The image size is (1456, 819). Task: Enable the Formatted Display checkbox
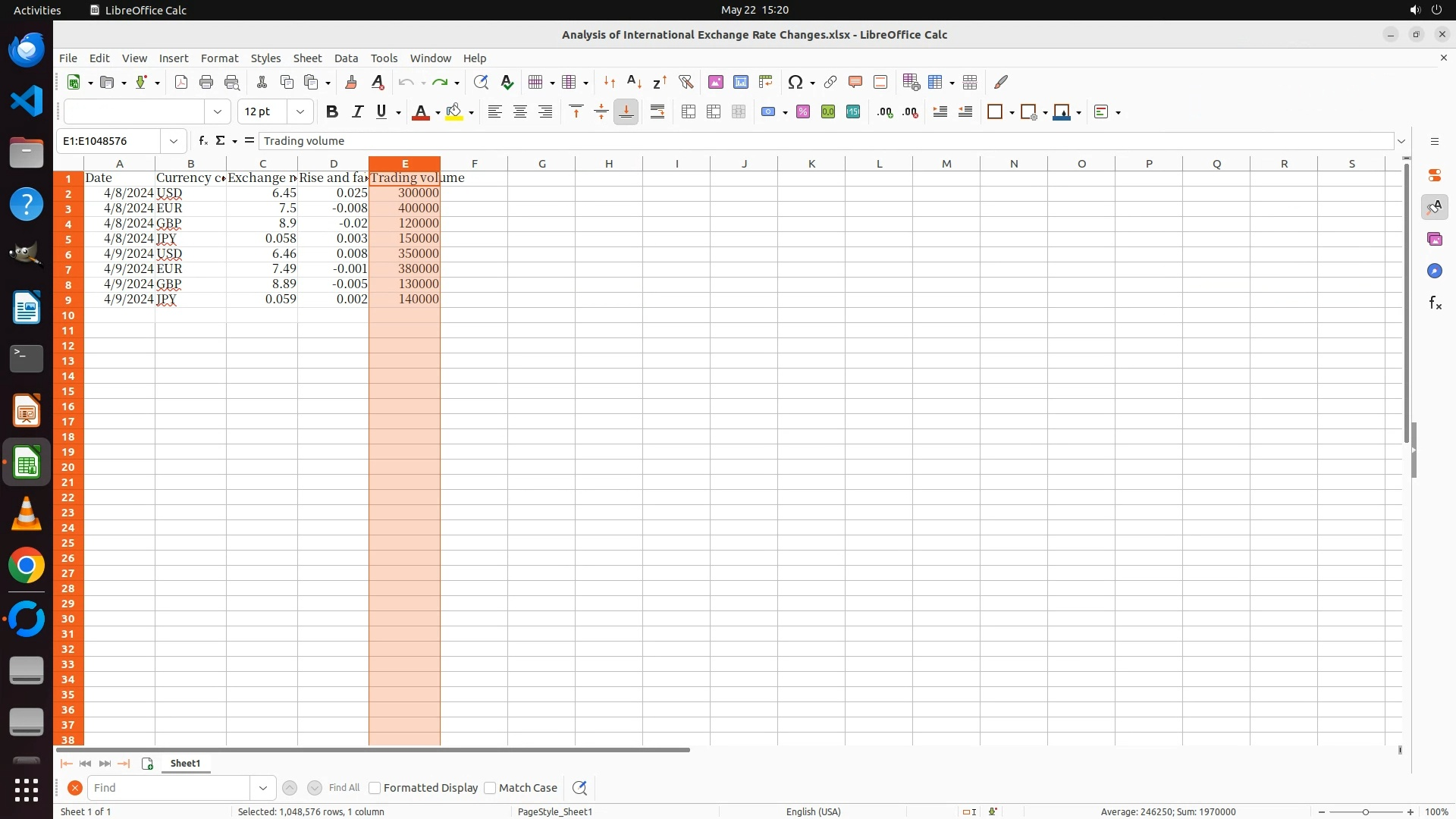(375, 788)
